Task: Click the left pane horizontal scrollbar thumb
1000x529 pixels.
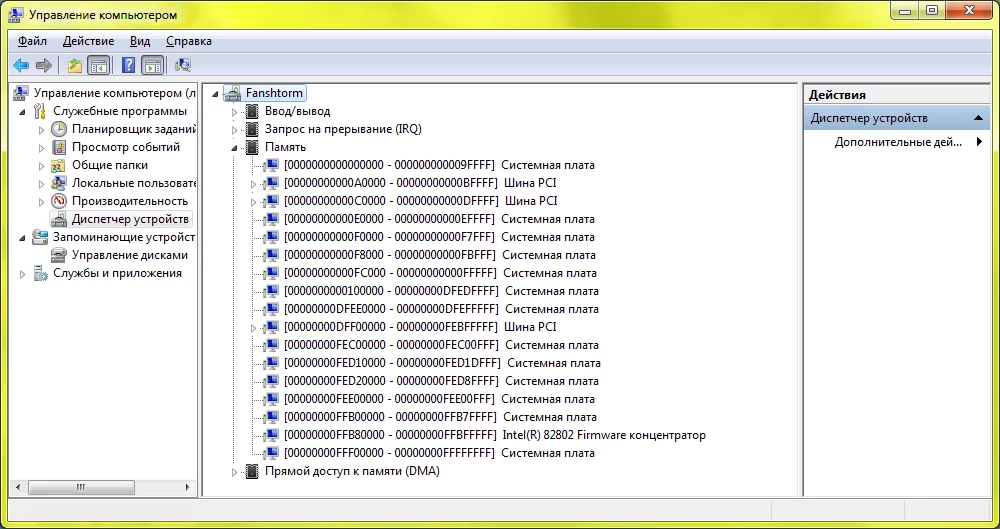Action: pyautogui.click(x=82, y=488)
